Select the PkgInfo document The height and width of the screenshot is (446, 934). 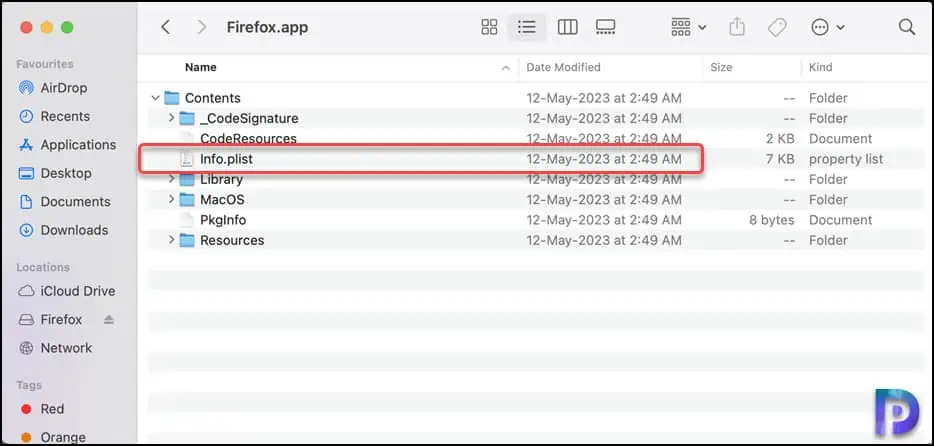(536, 220)
